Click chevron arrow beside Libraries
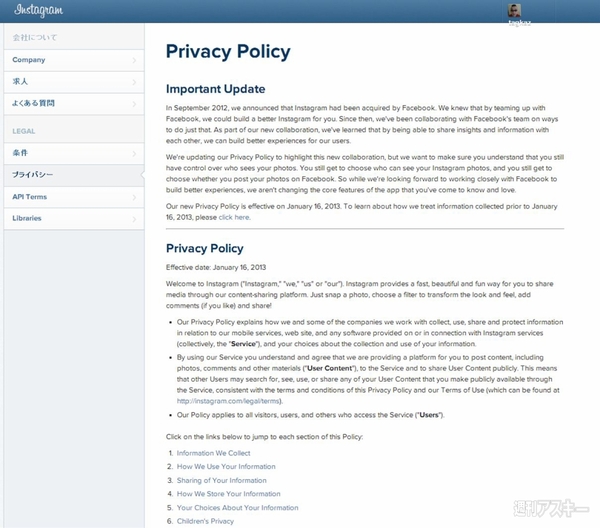The image size is (600, 528). point(134,219)
